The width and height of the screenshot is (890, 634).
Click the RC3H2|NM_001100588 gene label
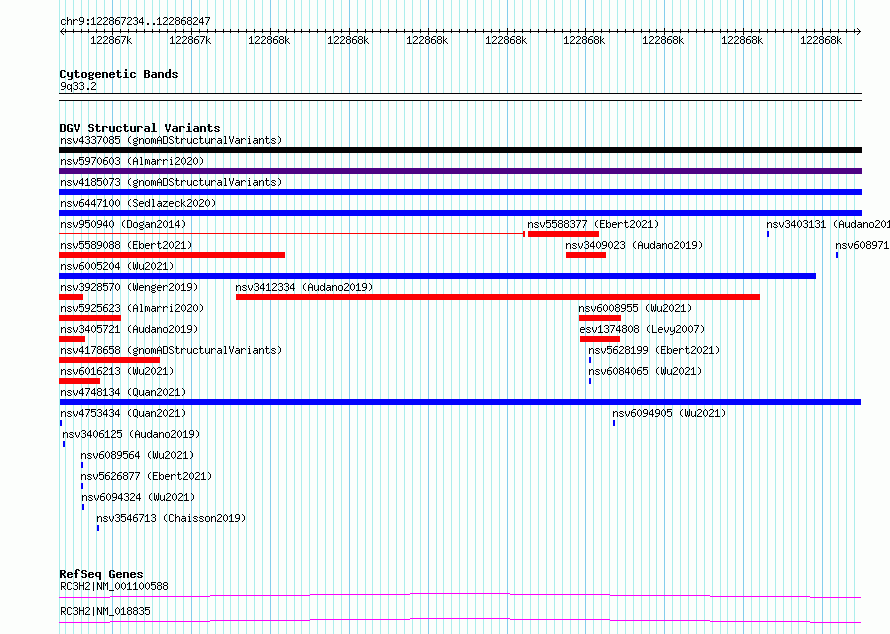[114, 586]
